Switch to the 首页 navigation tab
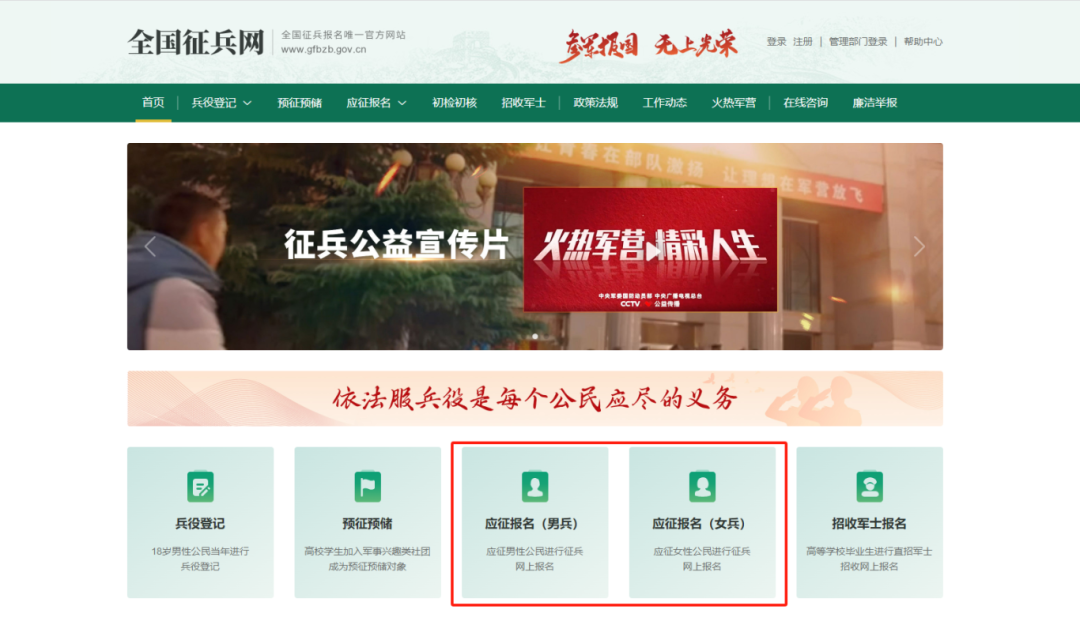The width and height of the screenshot is (1080, 621). [x=152, y=103]
